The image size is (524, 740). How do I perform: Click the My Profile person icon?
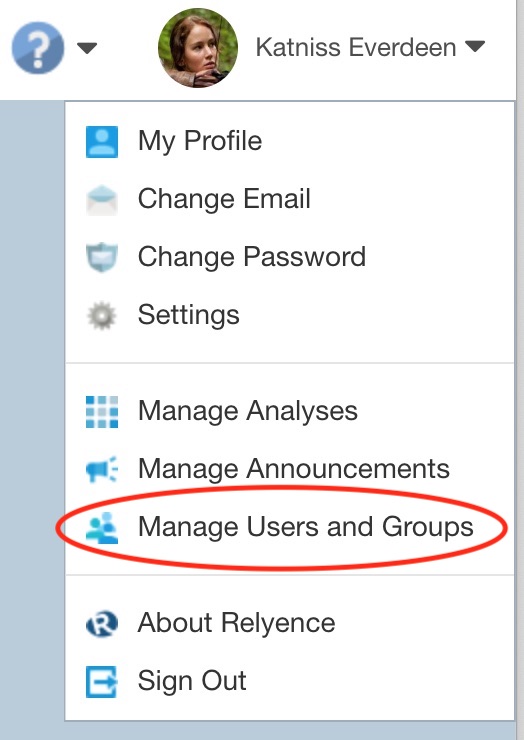pyautogui.click(x=102, y=141)
